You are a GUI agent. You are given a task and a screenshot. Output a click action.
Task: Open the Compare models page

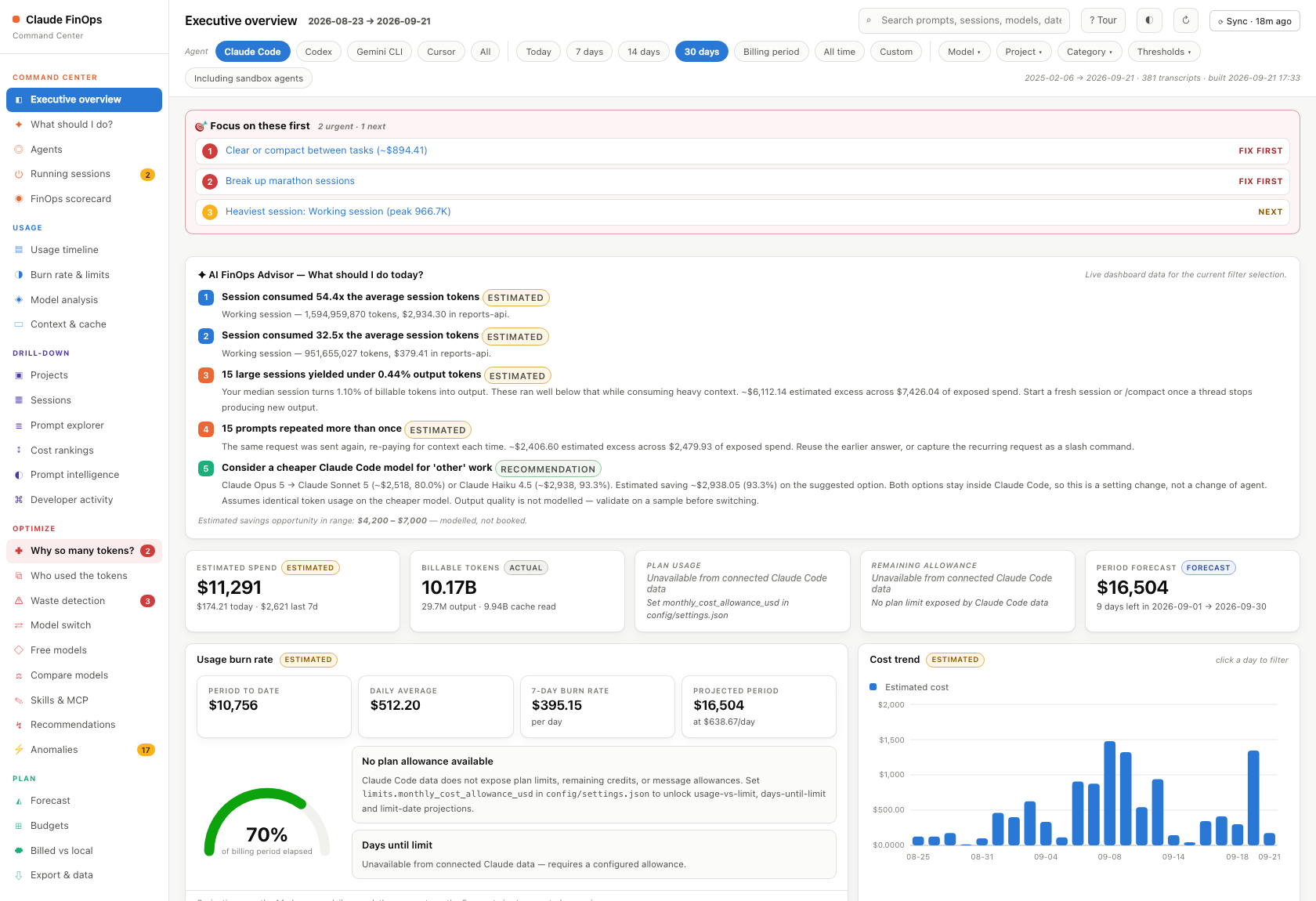coord(84,675)
